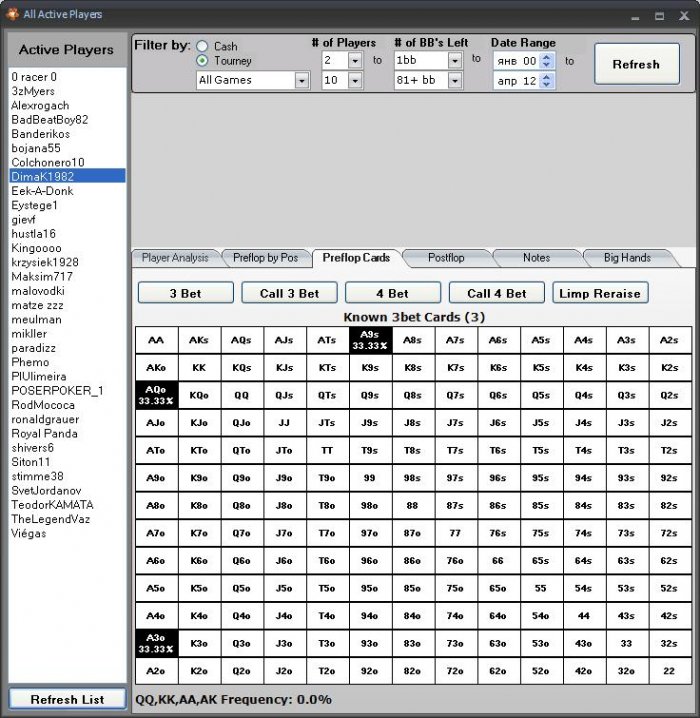Select player krzysiek1928
Screen dimensions: 700x718
point(67,262)
